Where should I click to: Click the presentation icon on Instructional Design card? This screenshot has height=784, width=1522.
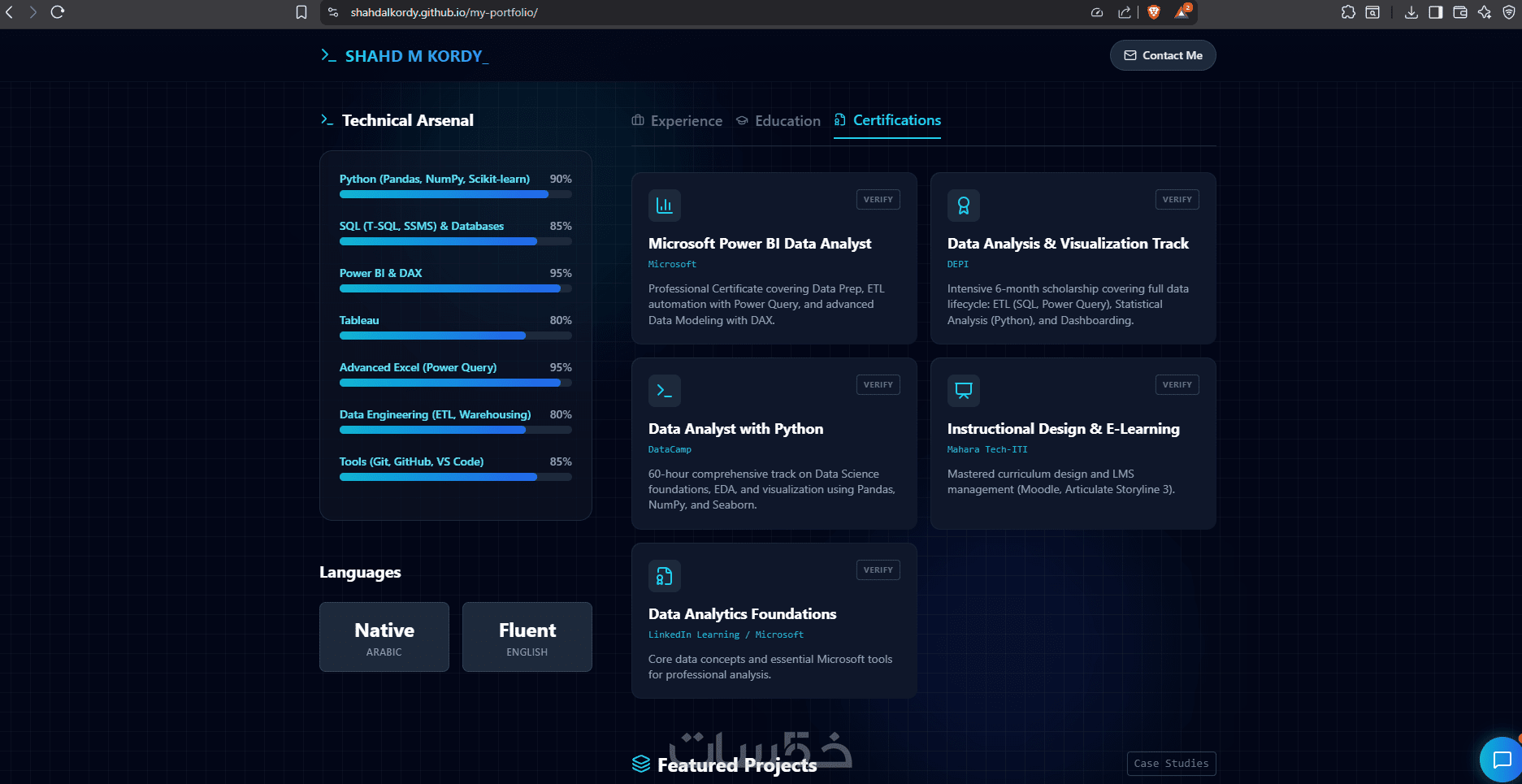click(964, 391)
